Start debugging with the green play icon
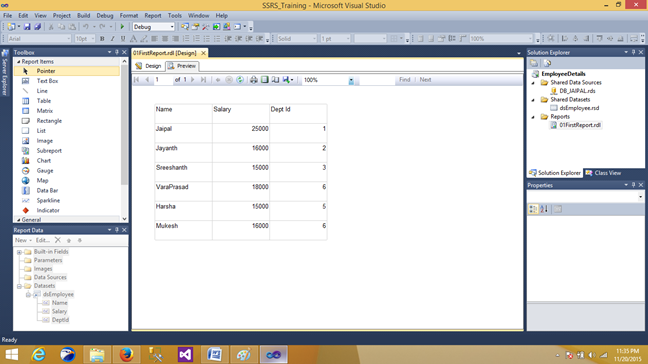 pyautogui.click(x=122, y=27)
